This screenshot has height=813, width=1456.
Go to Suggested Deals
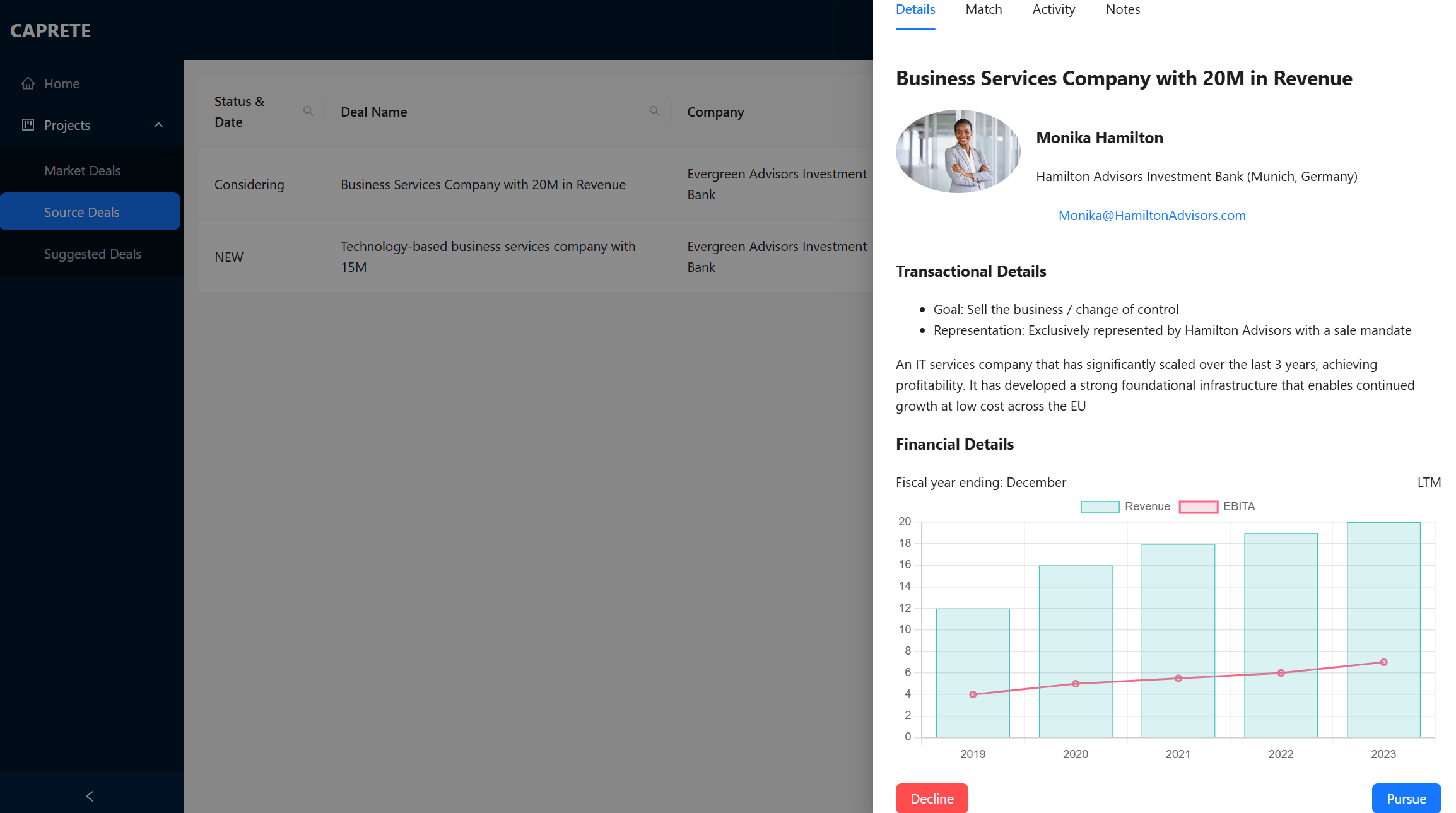[92, 254]
